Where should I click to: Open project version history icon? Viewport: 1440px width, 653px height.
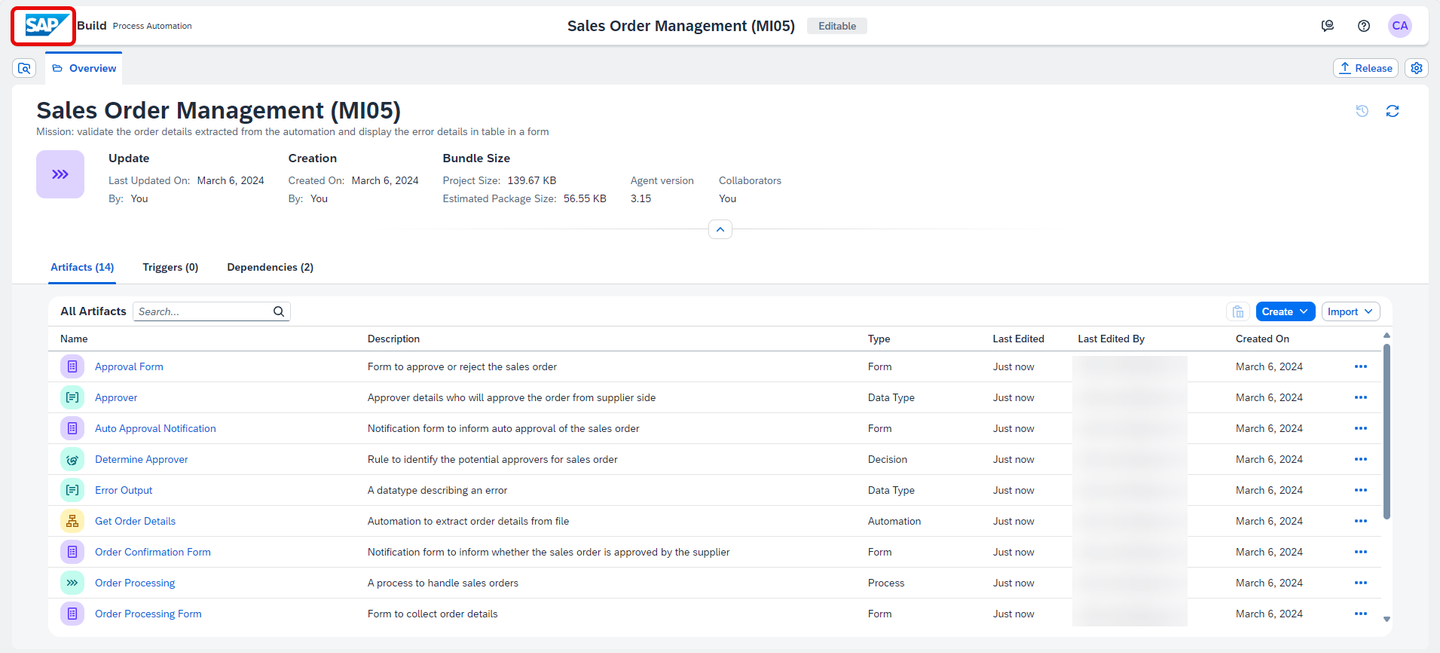point(1362,111)
